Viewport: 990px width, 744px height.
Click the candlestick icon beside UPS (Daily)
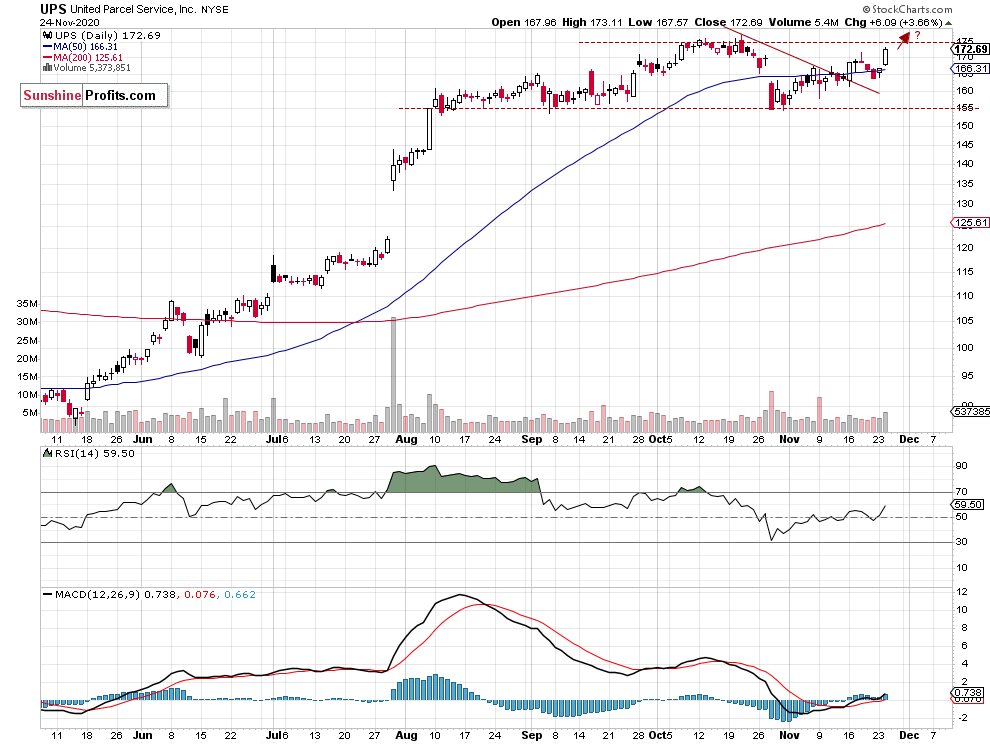click(x=47, y=36)
